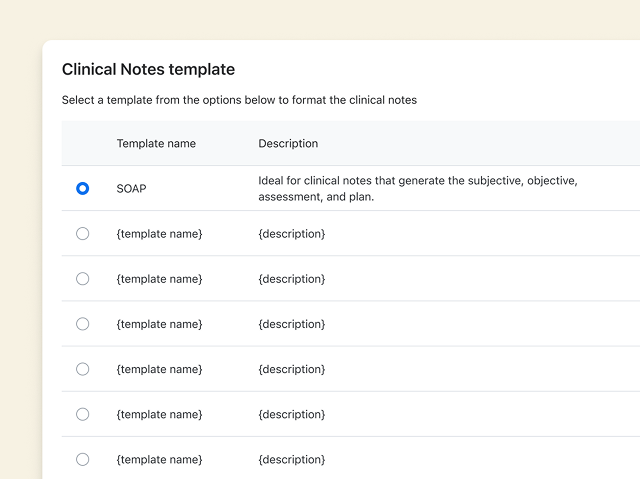
Task: Select the radio button in the sixth table row
Action: [x=82, y=414]
